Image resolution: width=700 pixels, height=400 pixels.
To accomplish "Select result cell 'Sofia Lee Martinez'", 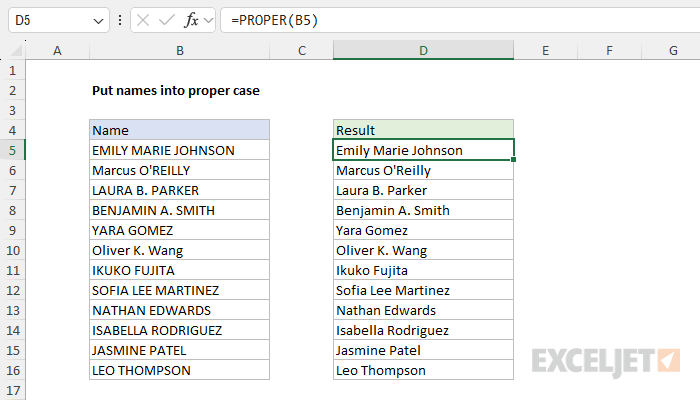I will 423,290.
